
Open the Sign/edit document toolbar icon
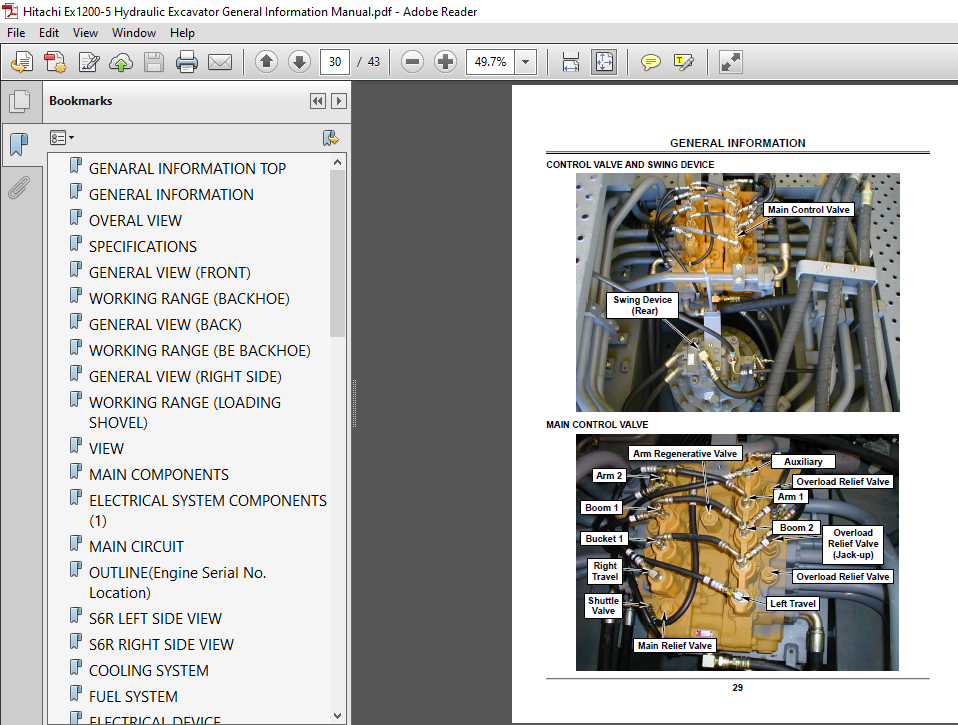click(89, 62)
